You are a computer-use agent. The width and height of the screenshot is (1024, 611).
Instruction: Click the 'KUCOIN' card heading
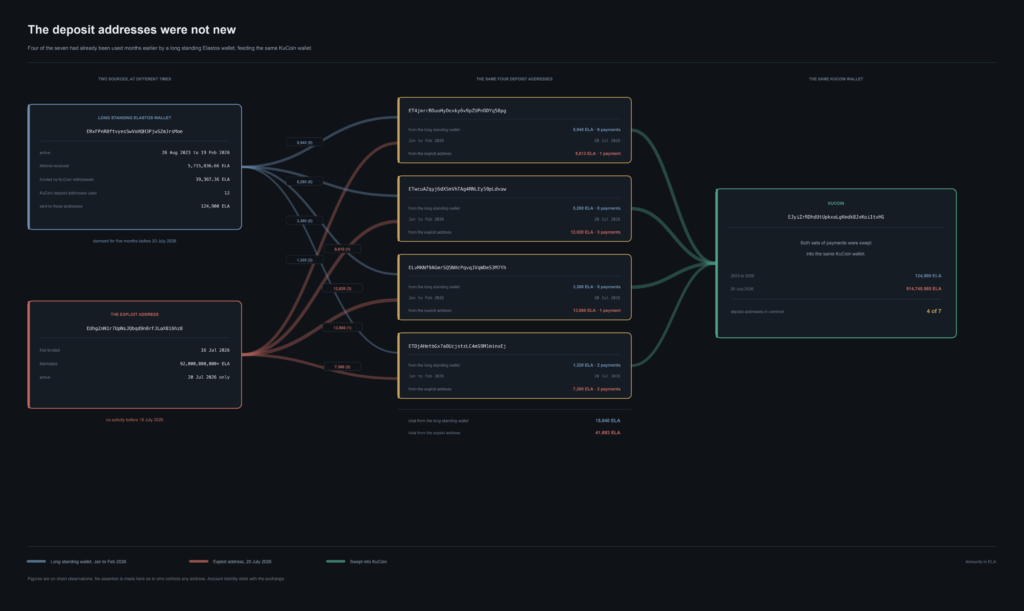click(836, 204)
